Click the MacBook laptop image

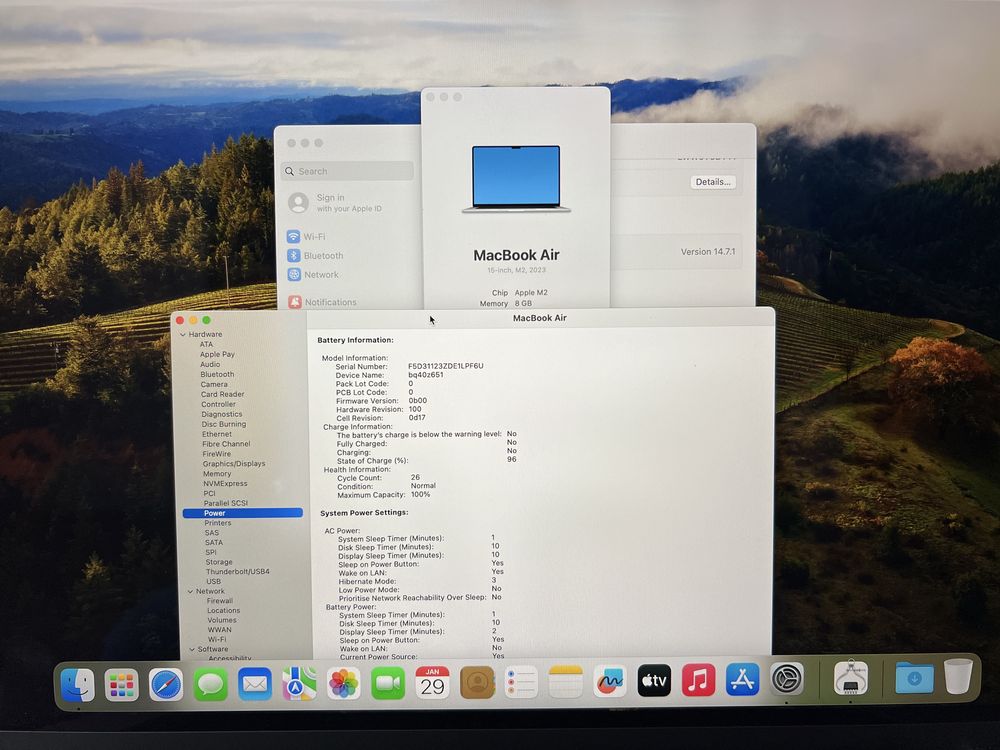[517, 179]
